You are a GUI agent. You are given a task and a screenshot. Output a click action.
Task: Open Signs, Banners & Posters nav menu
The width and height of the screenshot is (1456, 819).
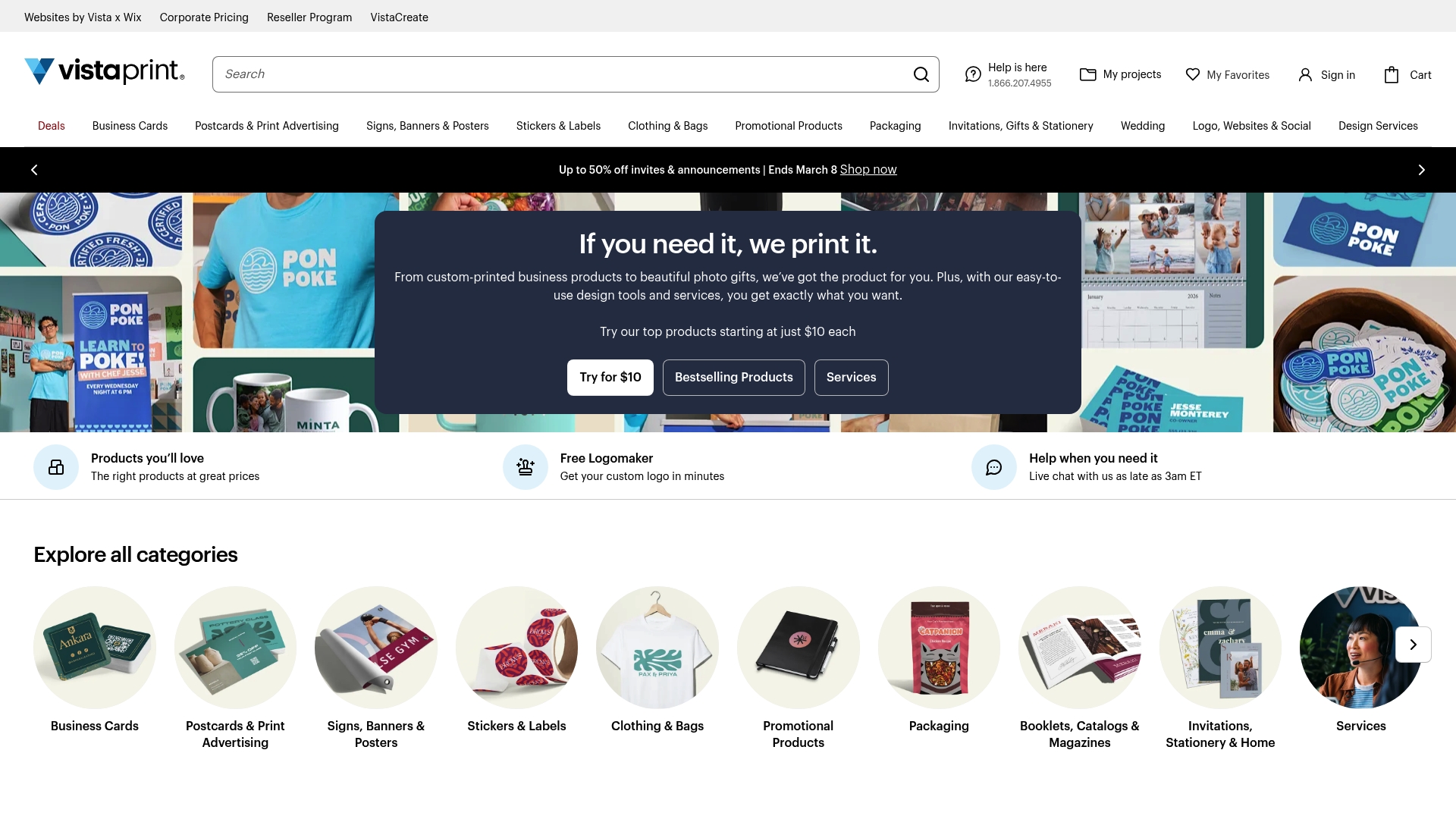pyautogui.click(x=428, y=126)
